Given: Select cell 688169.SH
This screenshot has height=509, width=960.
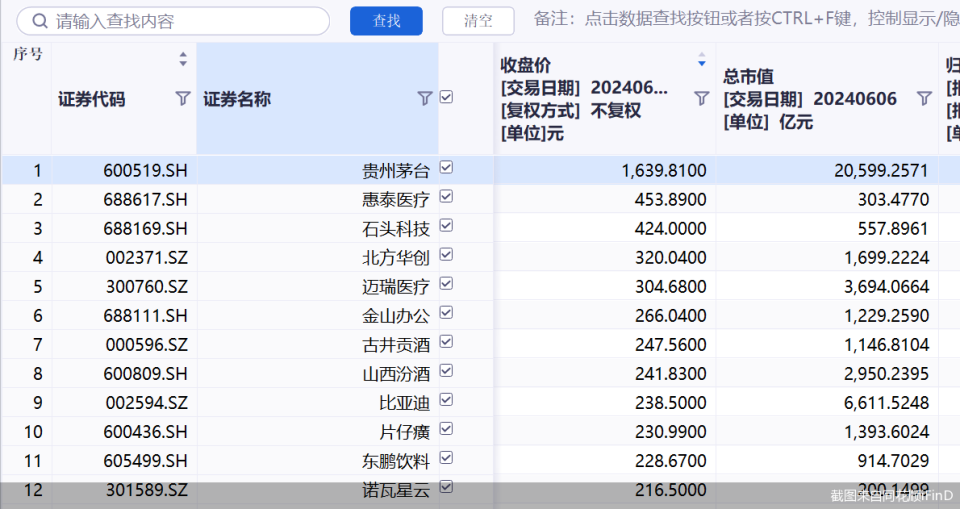Looking at the screenshot, I should 124,228.
